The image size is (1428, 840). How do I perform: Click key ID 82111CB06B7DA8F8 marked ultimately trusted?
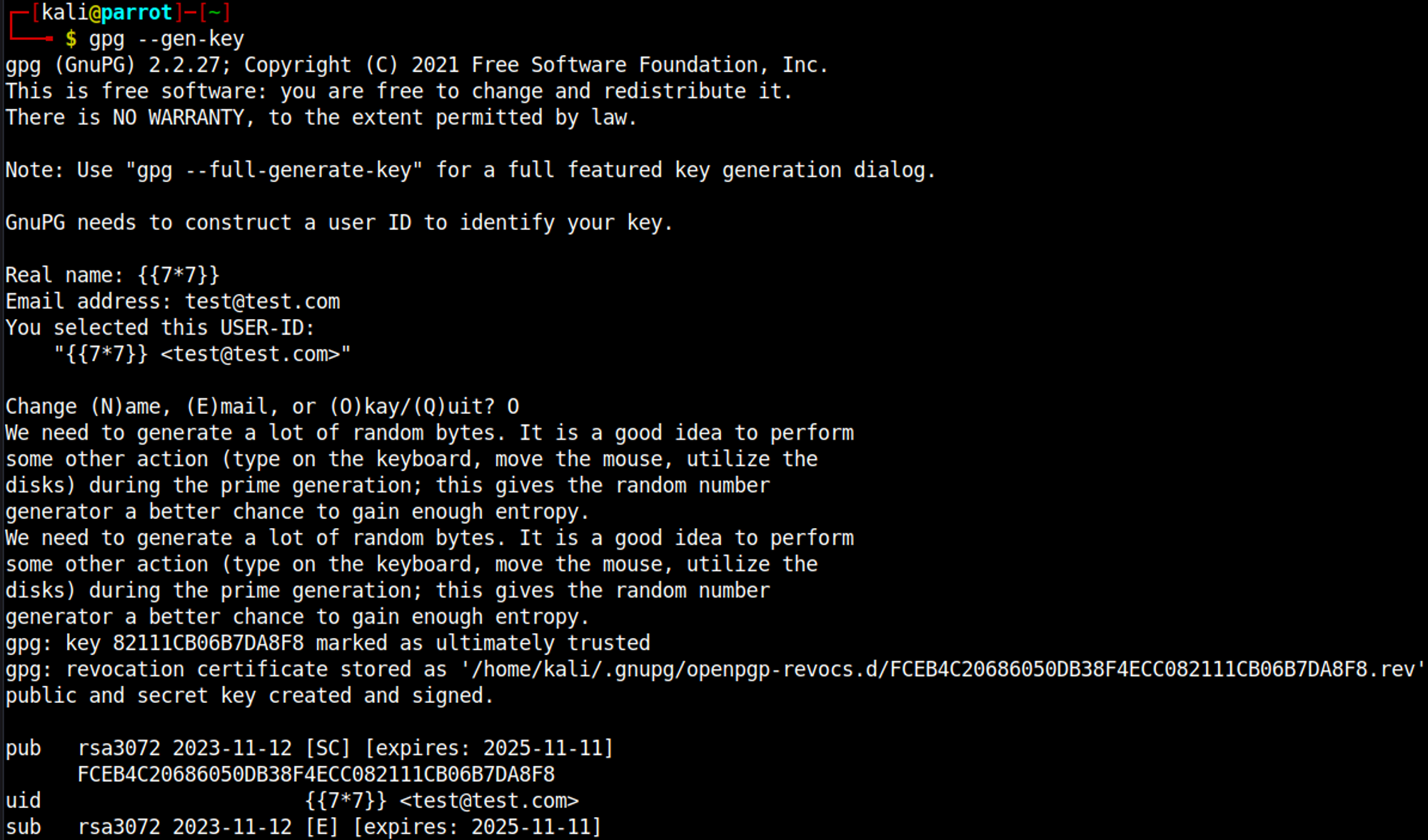pyautogui.click(x=208, y=643)
